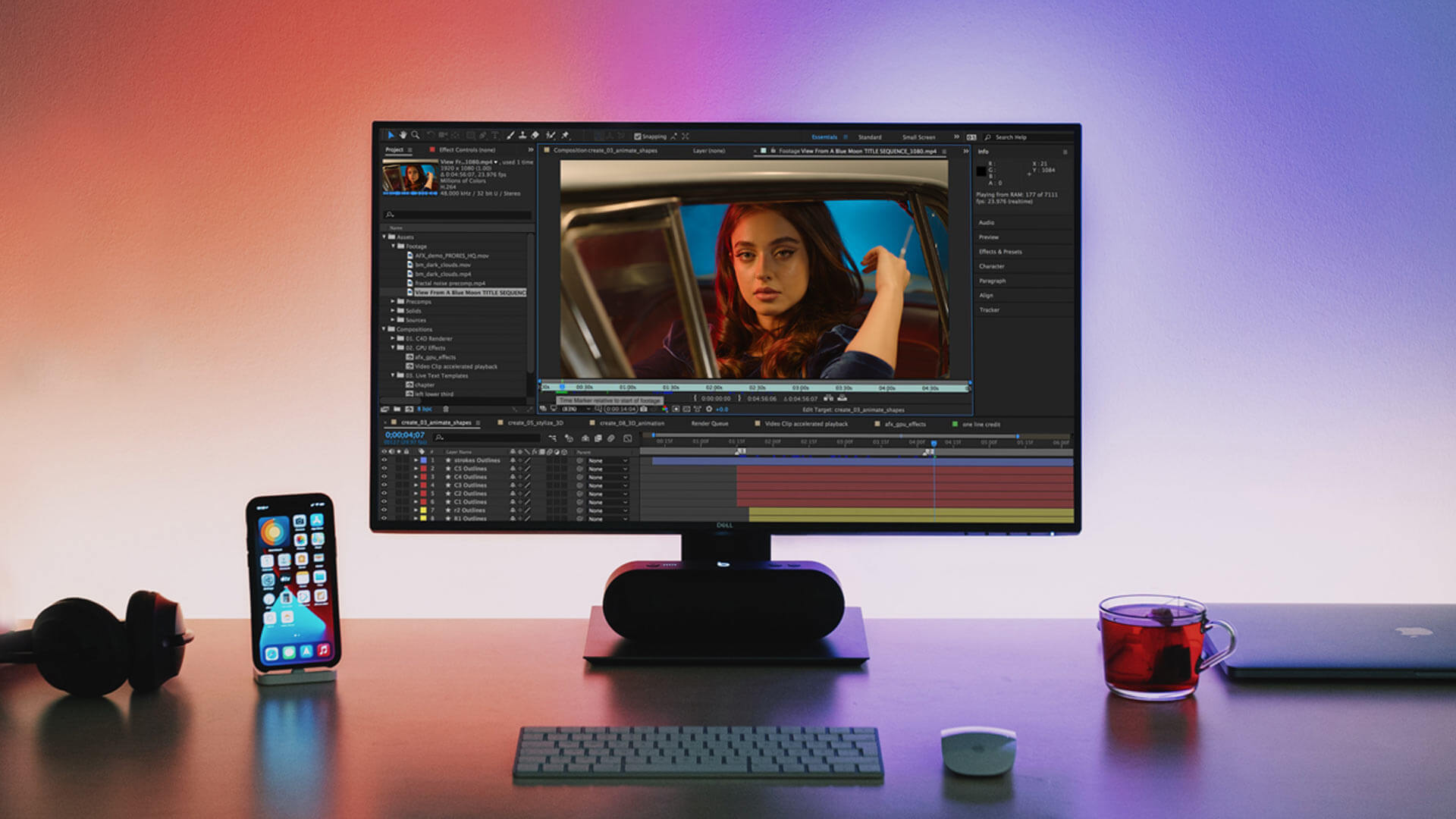The height and width of the screenshot is (819, 1456).
Task: Select the Brush tool
Action: 510,135
